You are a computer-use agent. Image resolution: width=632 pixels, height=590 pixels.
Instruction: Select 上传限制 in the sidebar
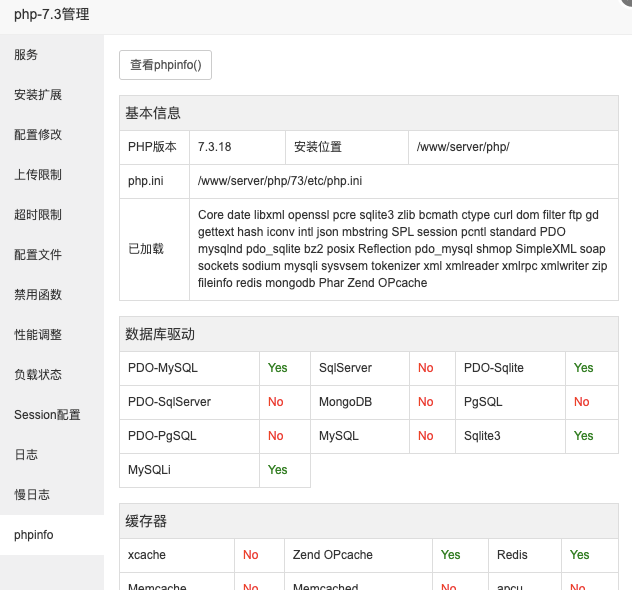click(38, 175)
